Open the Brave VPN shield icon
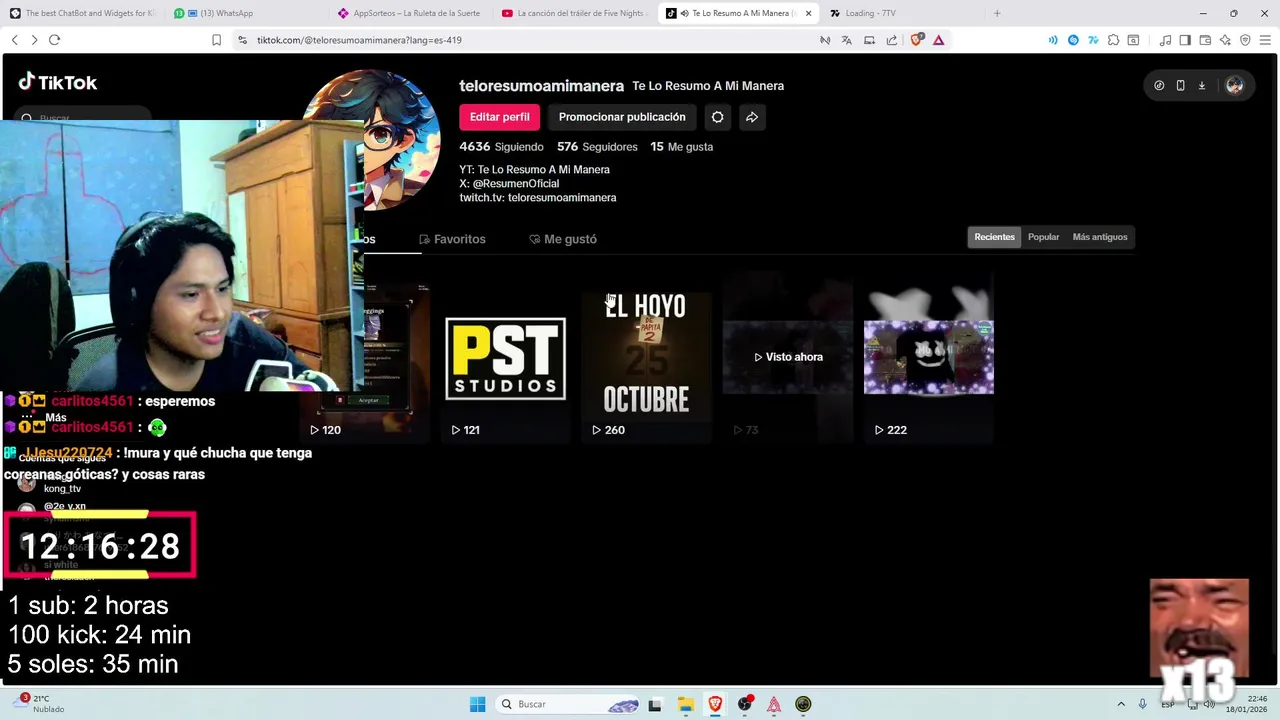 pos(1245,40)
